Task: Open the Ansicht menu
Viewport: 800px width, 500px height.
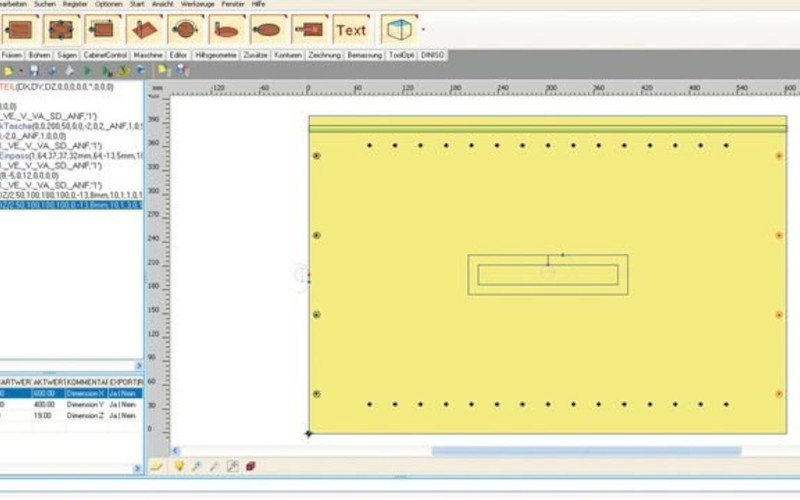Action: click(x=163, y=4)
